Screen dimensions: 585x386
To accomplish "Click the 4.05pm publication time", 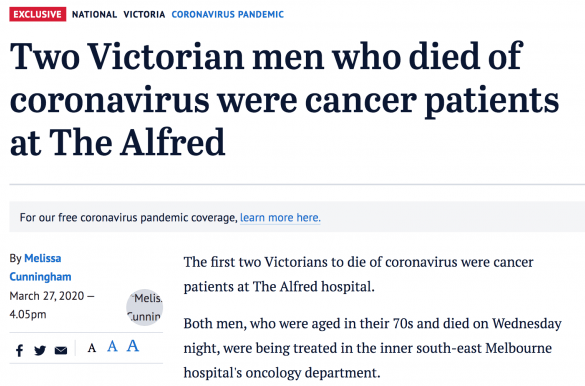I will coord(28,314).
